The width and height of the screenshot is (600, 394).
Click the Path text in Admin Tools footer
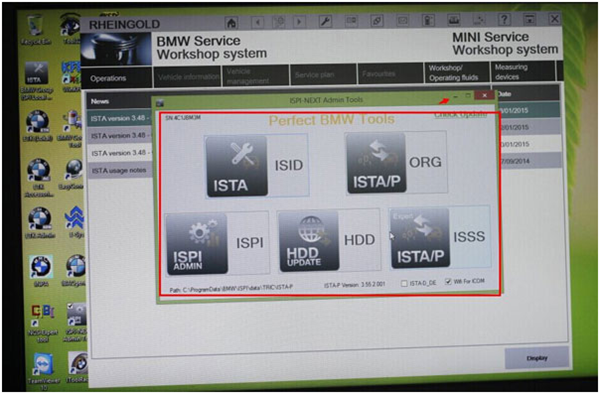(231, 288)
